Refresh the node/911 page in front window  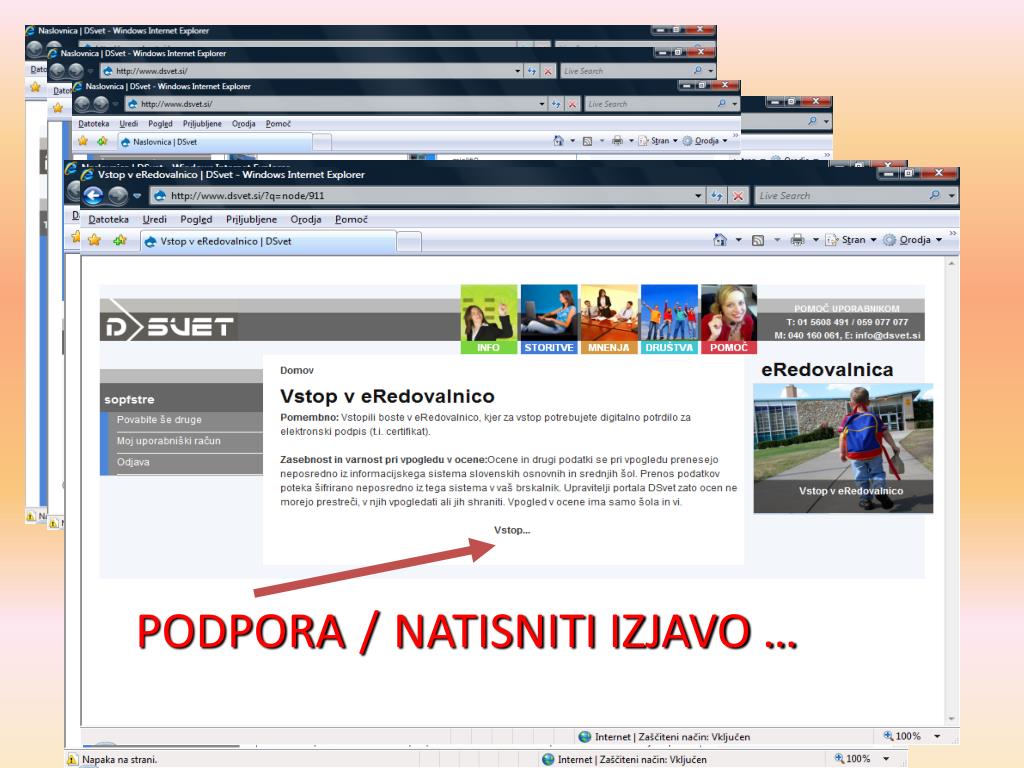coord(717,196)
